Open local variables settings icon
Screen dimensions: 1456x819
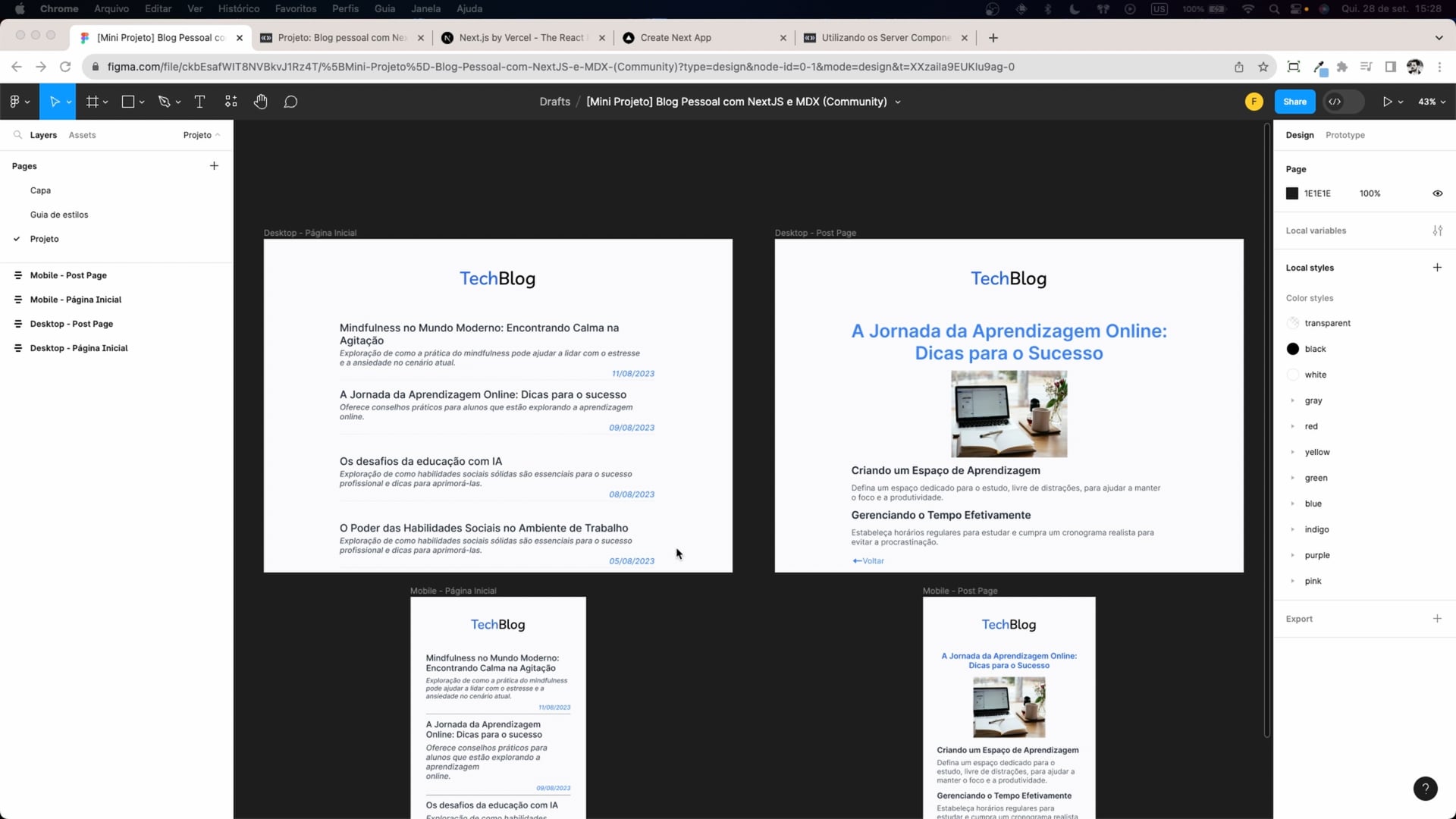click(x=1437, y=231)
